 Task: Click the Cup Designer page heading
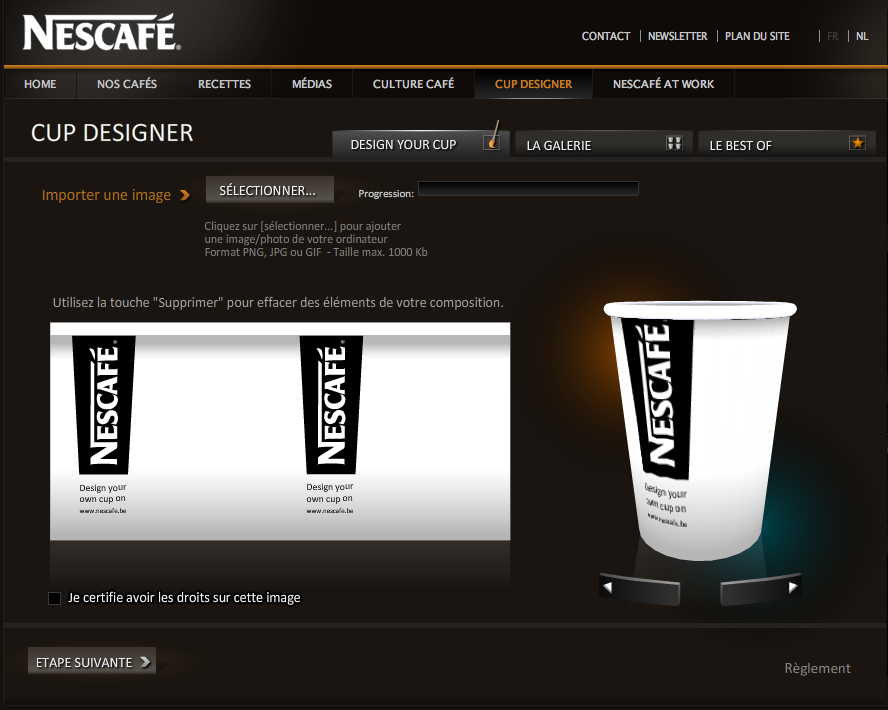click(112, 133)
